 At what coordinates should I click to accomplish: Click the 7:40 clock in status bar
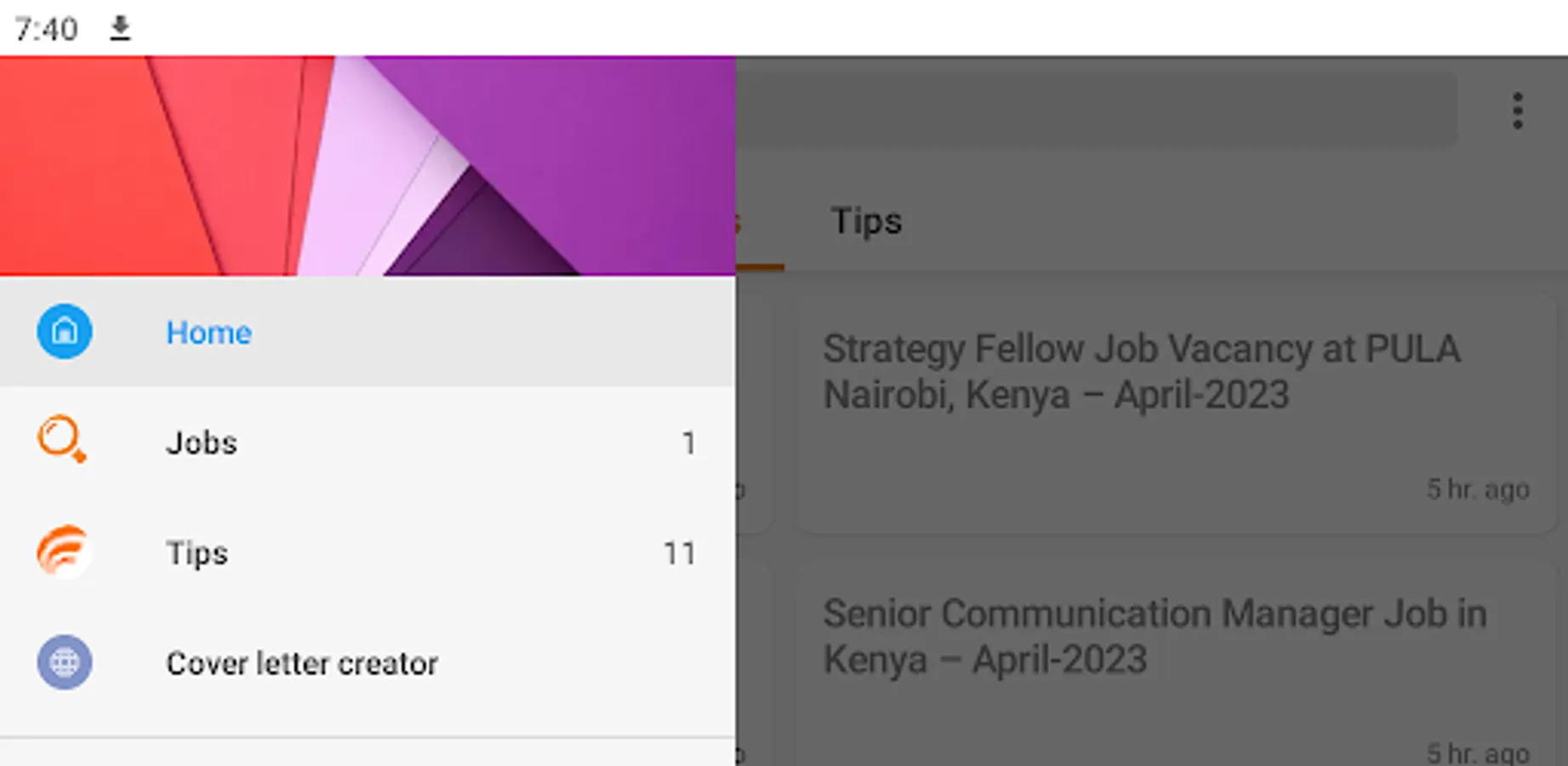(46, 29)
